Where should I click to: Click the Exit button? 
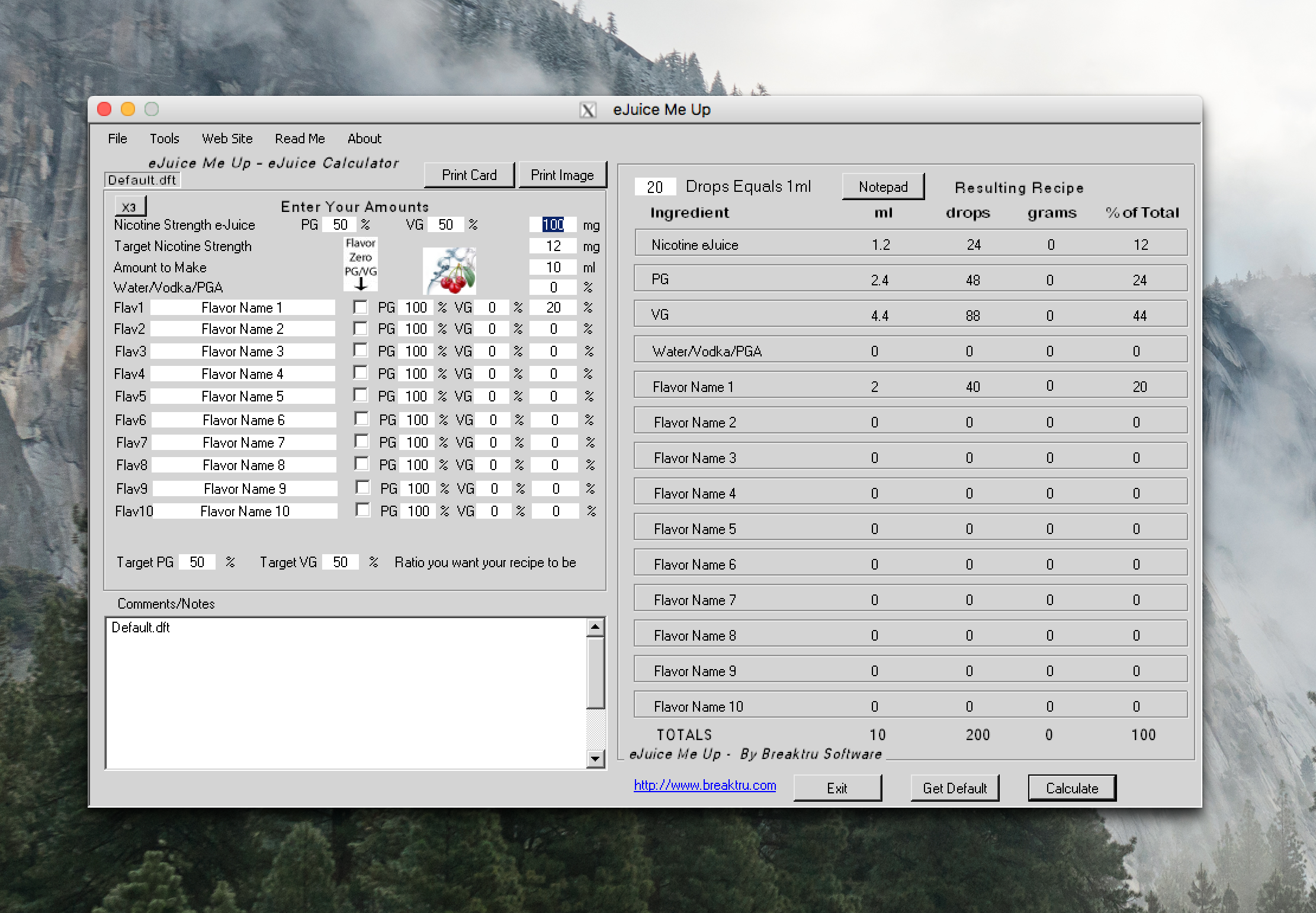837,788
